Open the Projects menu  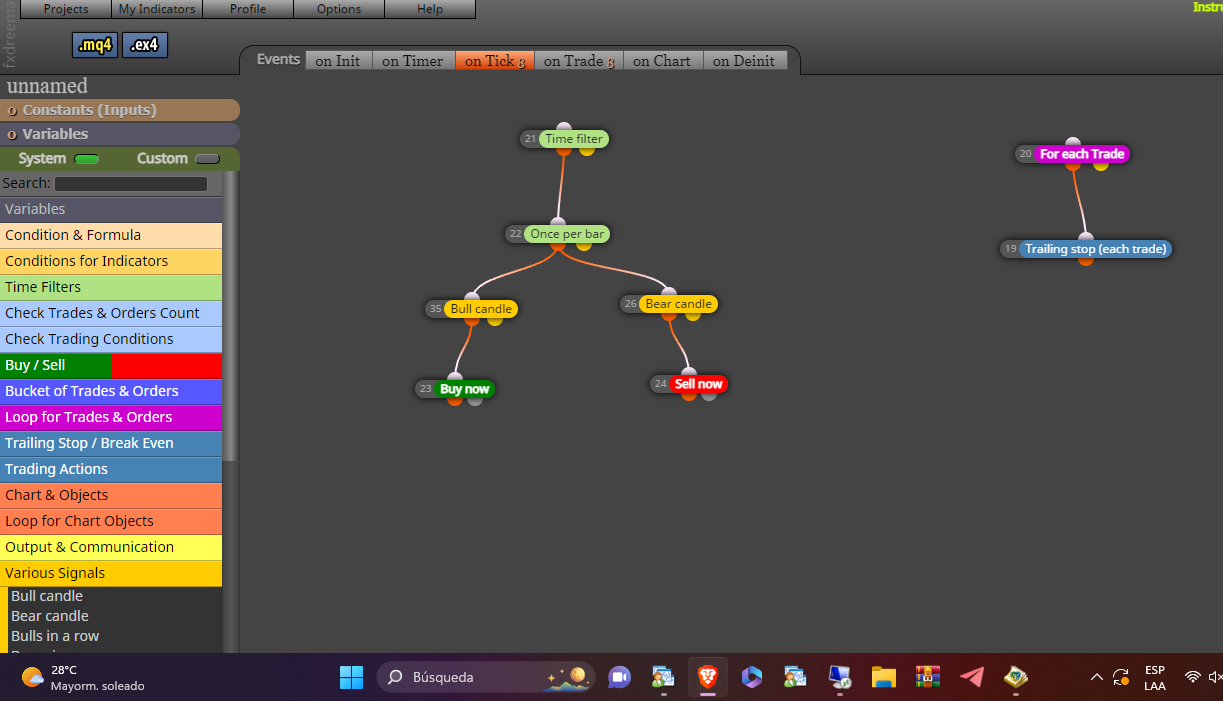pyautogui.click(x=65, y=9)
